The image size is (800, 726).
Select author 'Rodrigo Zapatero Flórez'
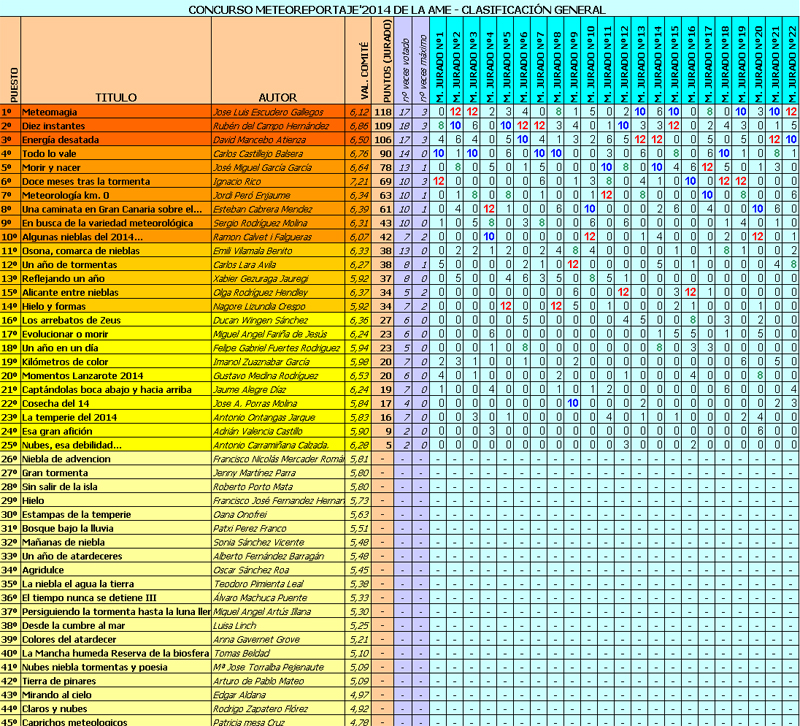(260, 709)
